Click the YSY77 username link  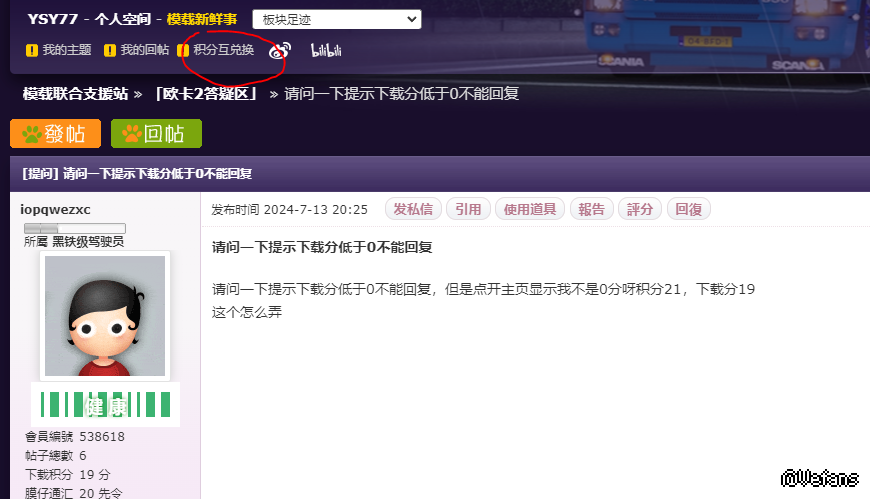coord(53,19)
